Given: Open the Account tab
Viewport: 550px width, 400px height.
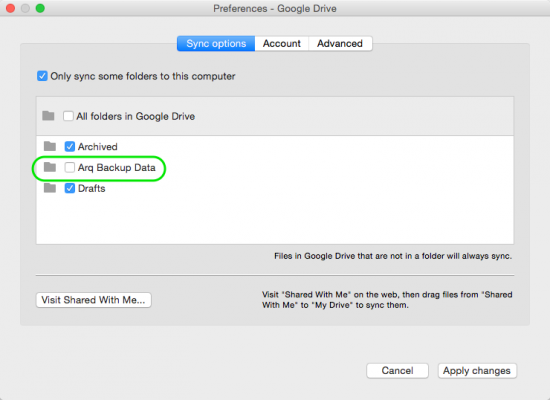Looking at the screenshot, I should pyautogui.click(x=282, y=44).
